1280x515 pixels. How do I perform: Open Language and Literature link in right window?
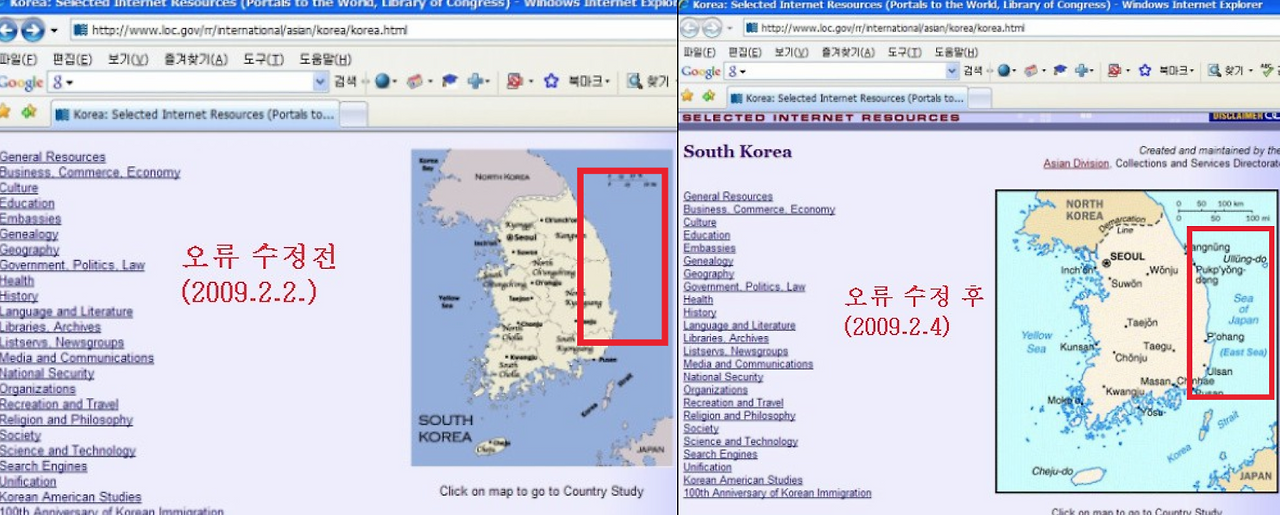[x=739, y=325]
